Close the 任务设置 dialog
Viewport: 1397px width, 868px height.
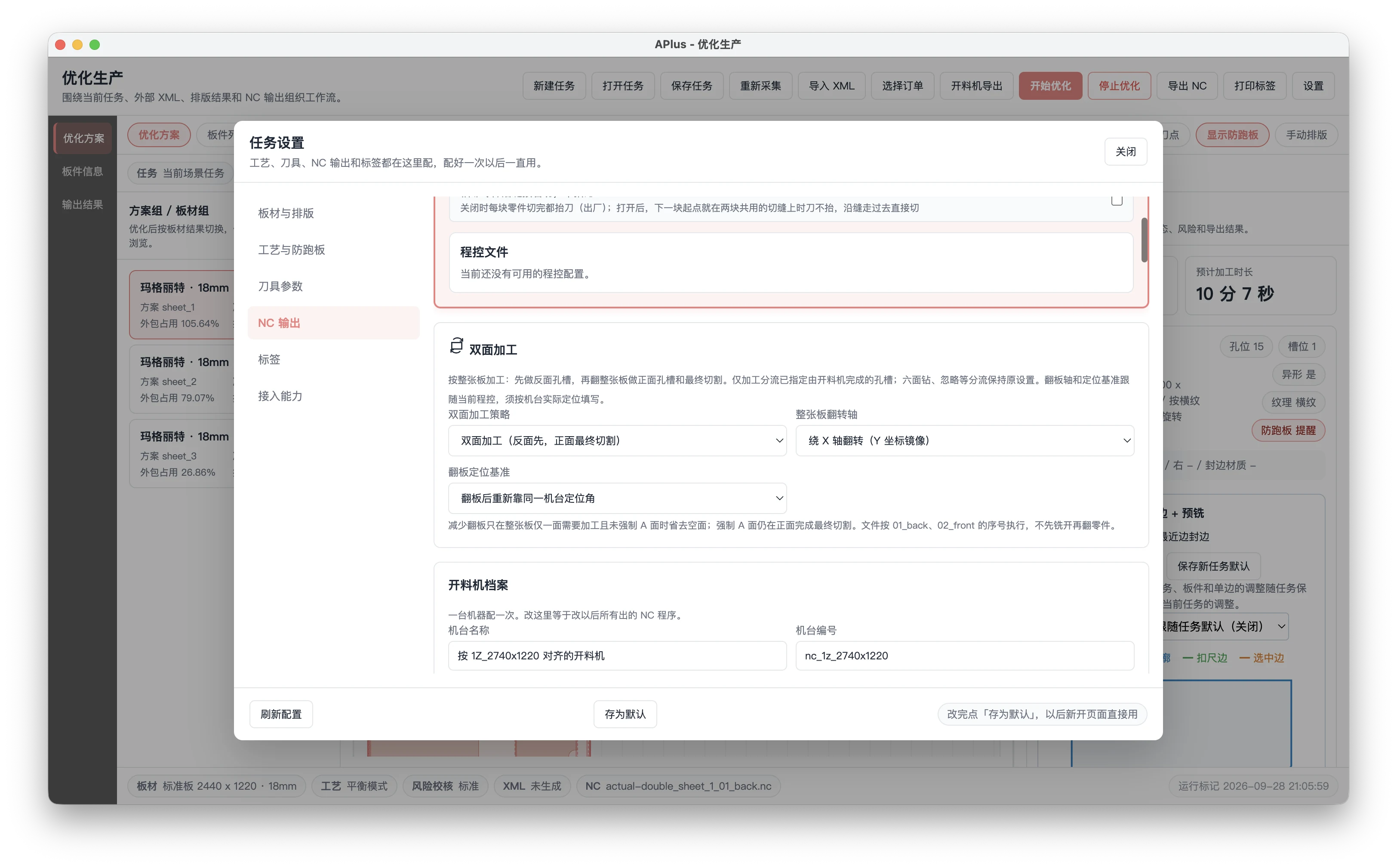(1126, 151)
